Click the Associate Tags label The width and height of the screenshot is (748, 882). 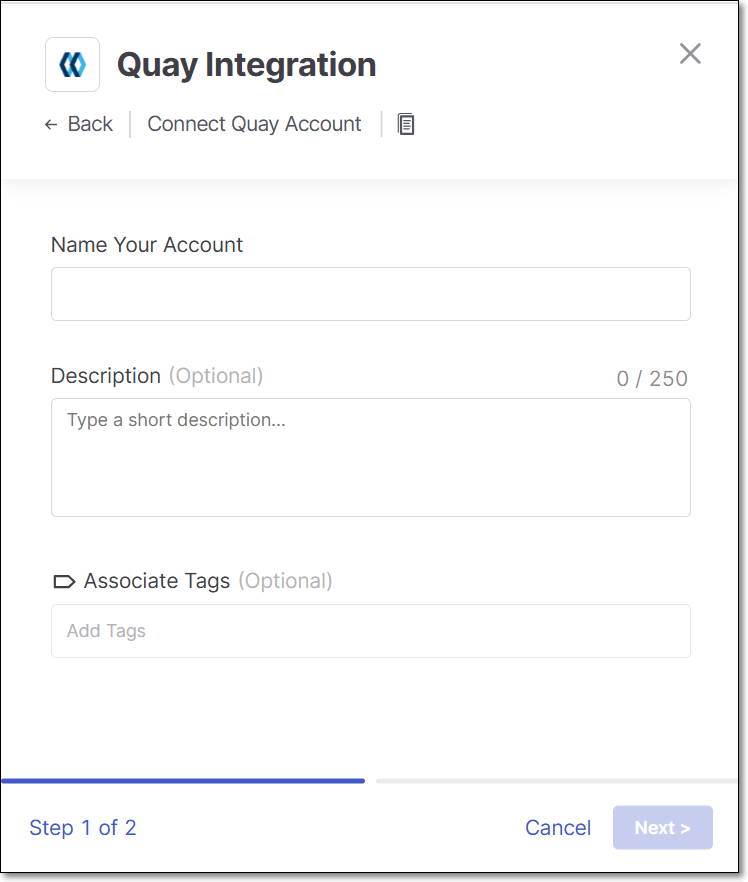pyautogui.click(x=157, y=581)
